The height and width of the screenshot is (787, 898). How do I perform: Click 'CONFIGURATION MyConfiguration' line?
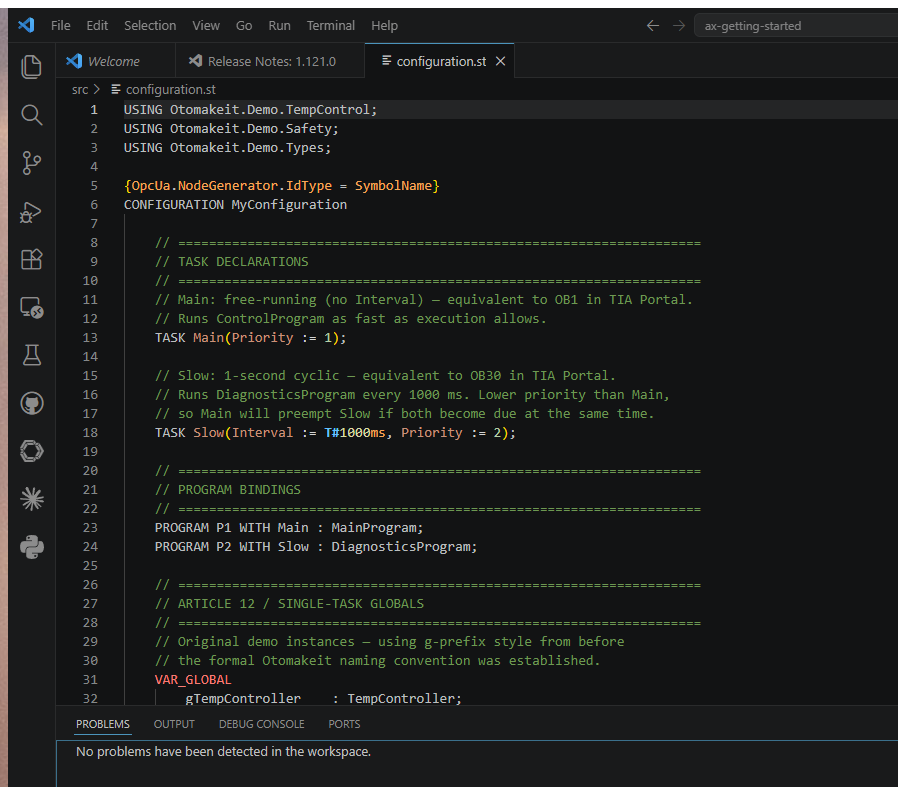[235, 204]
